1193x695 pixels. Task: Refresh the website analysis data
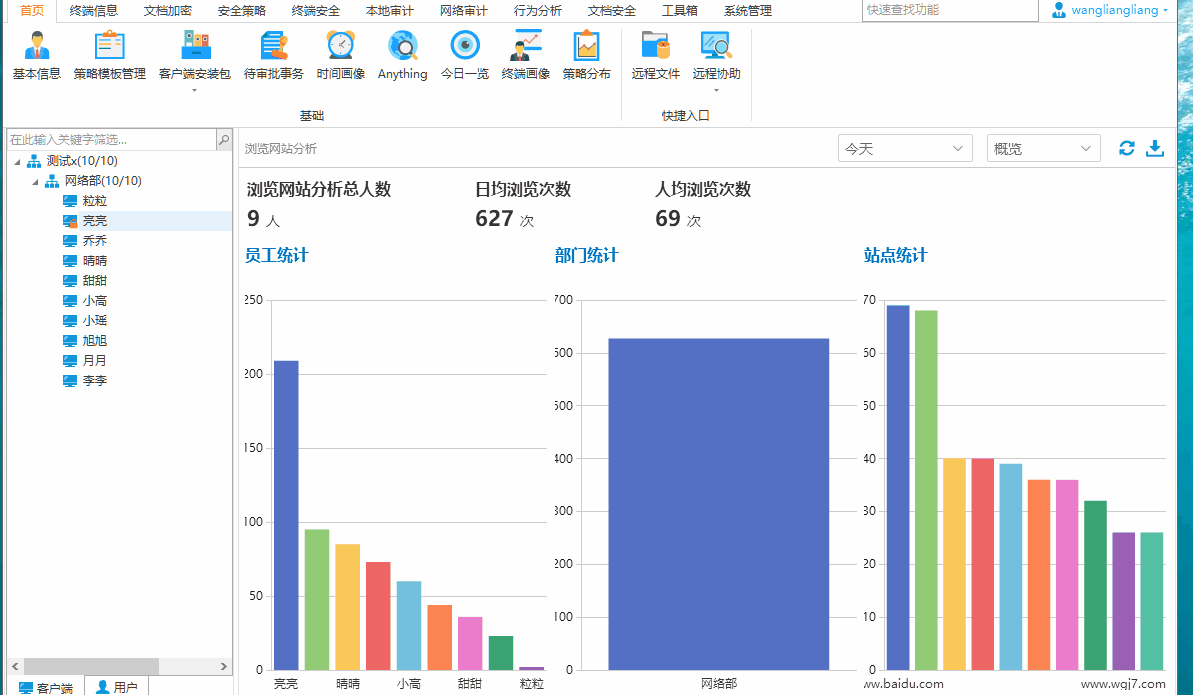tap(1127, 149)
